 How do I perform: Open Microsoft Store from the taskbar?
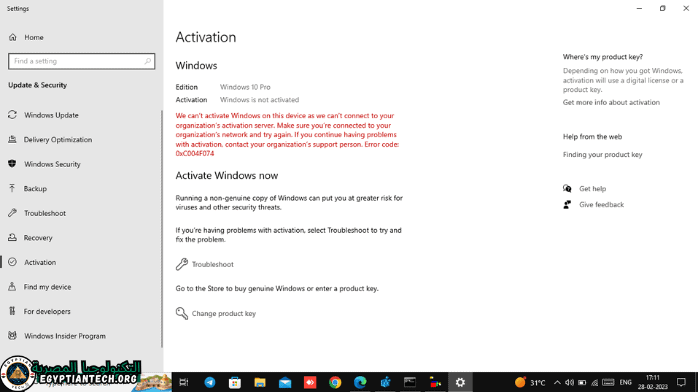pyautogui.click(x=235, y=382)
